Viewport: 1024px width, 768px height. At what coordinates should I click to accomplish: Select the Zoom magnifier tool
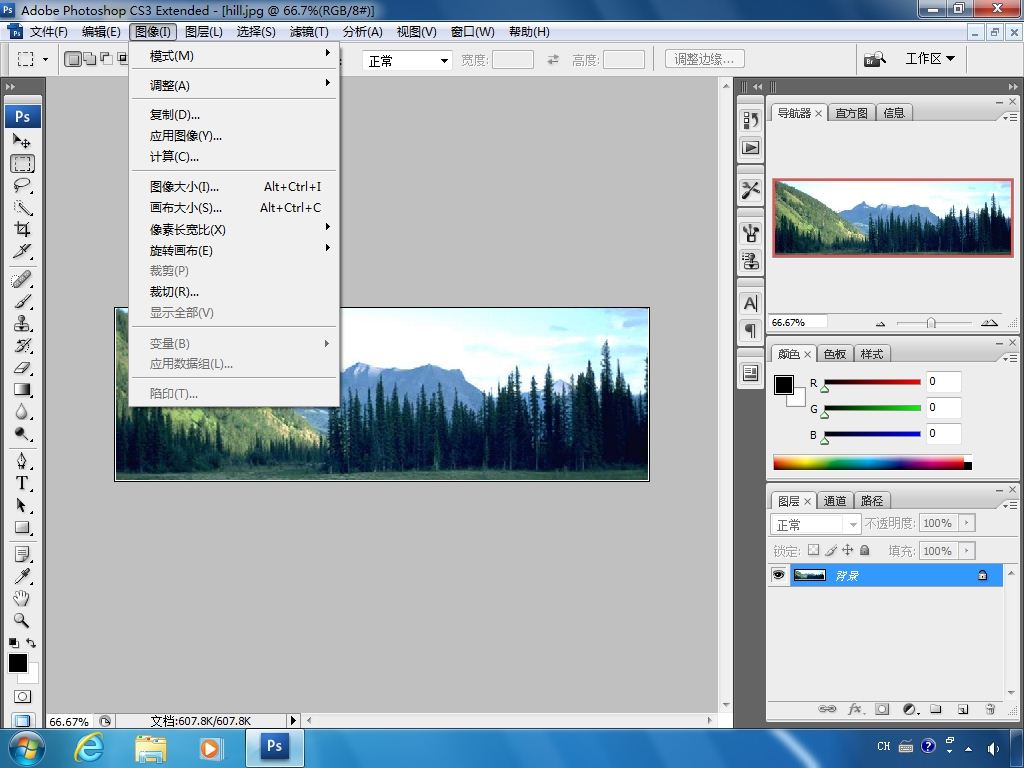[x=22, y=620]
